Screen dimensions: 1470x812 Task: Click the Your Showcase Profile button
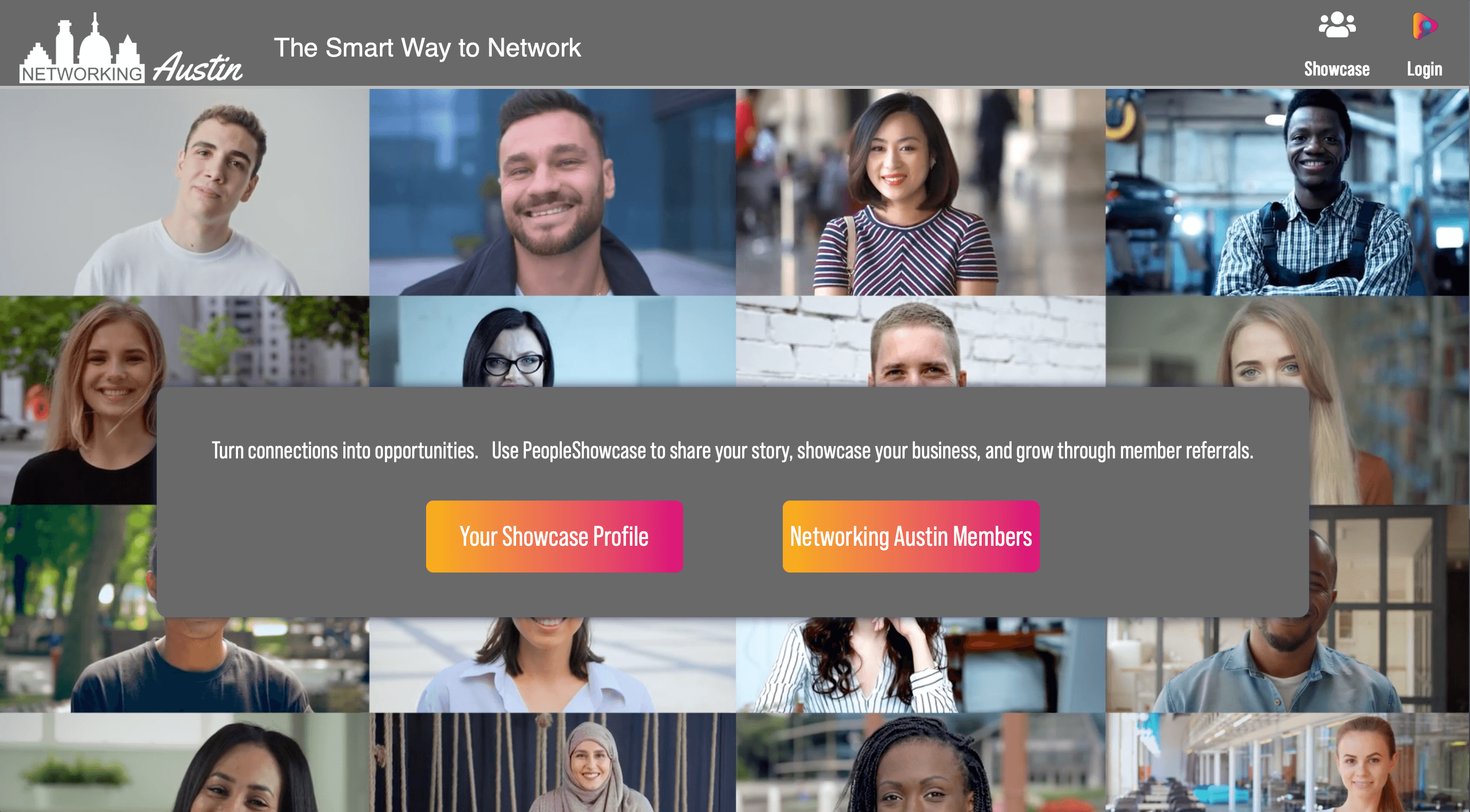(x=554, y=537)
